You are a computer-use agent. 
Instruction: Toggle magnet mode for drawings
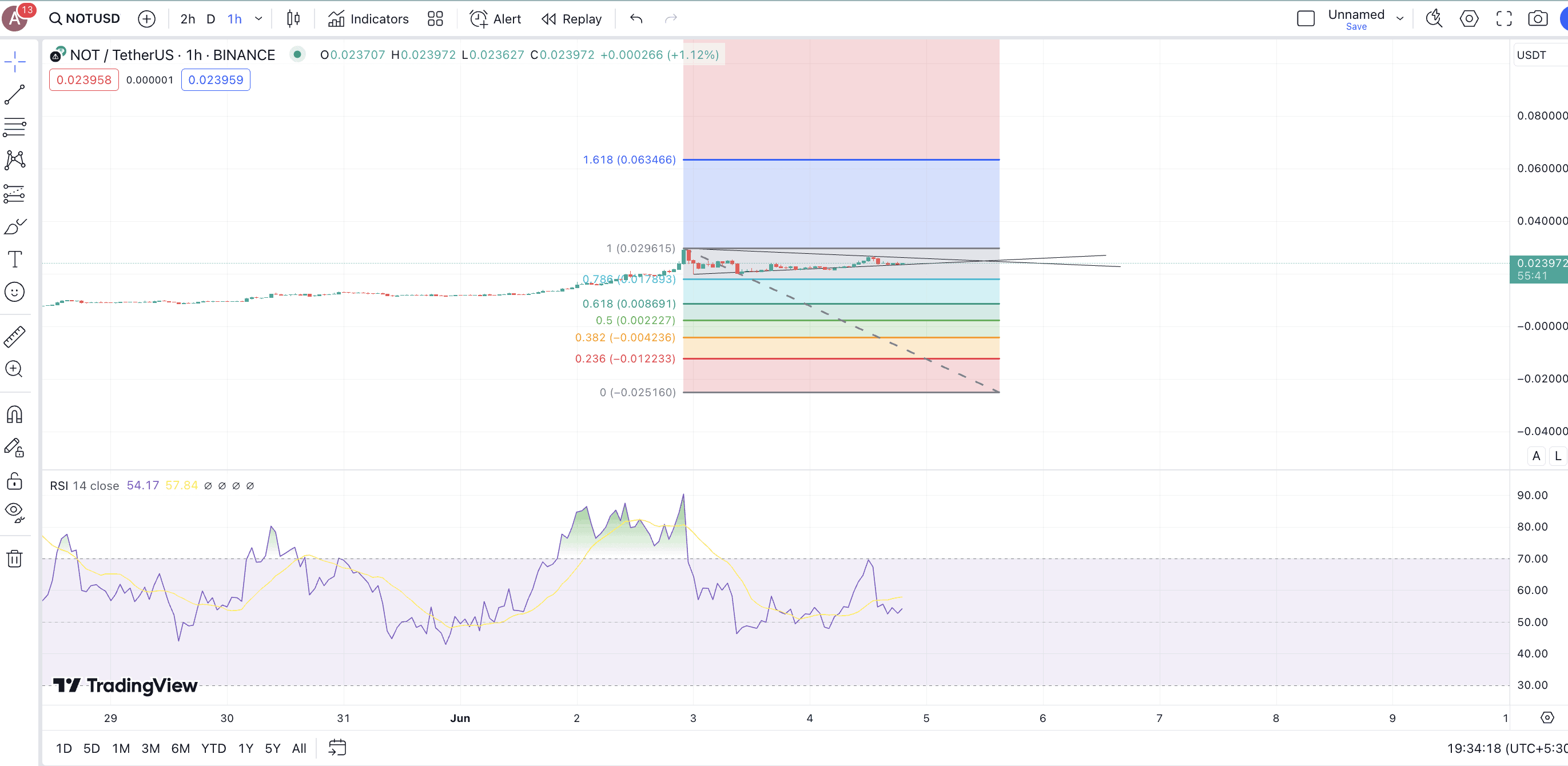[15, 415]
